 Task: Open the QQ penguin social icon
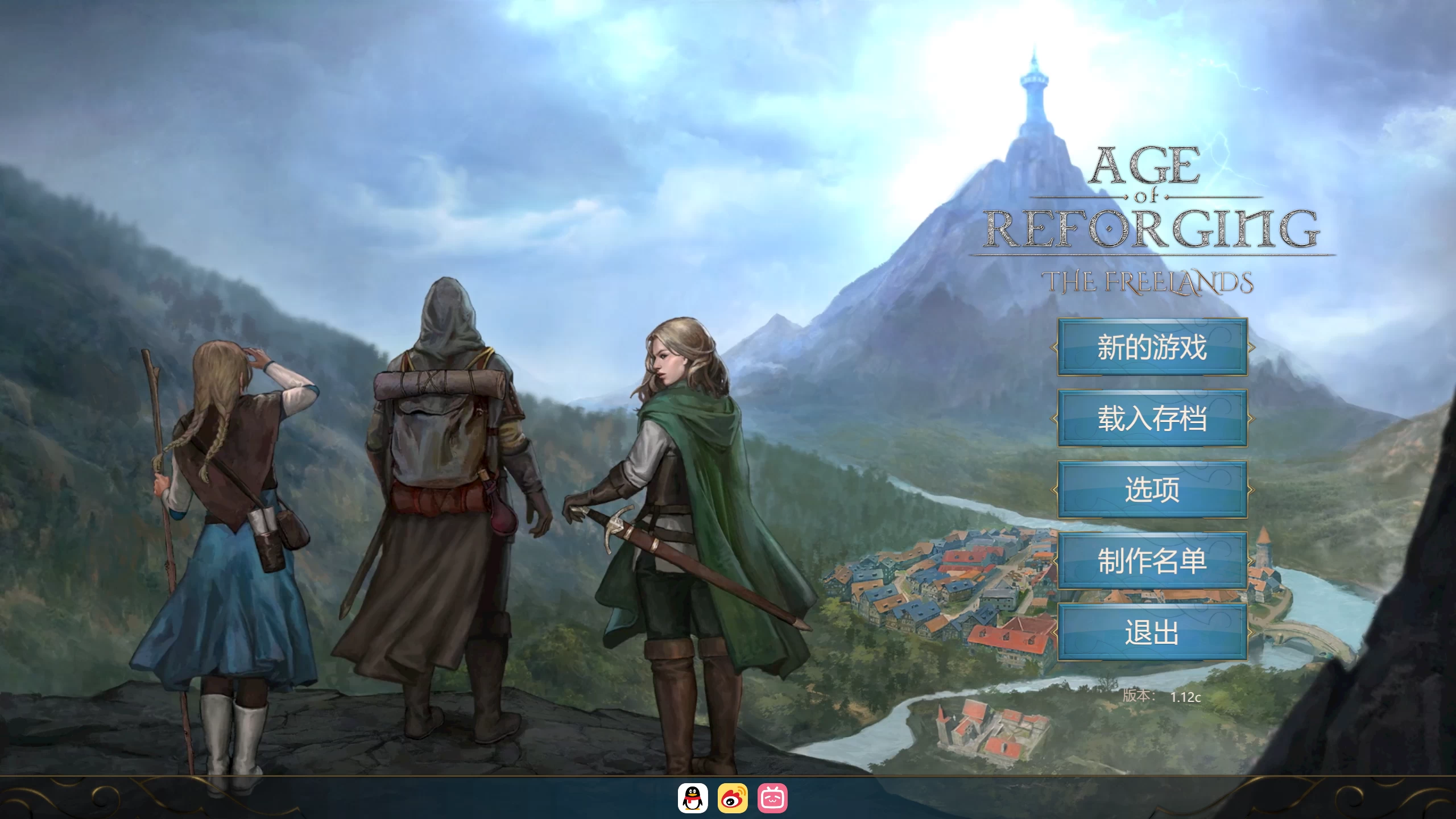(x=693, y=798)
